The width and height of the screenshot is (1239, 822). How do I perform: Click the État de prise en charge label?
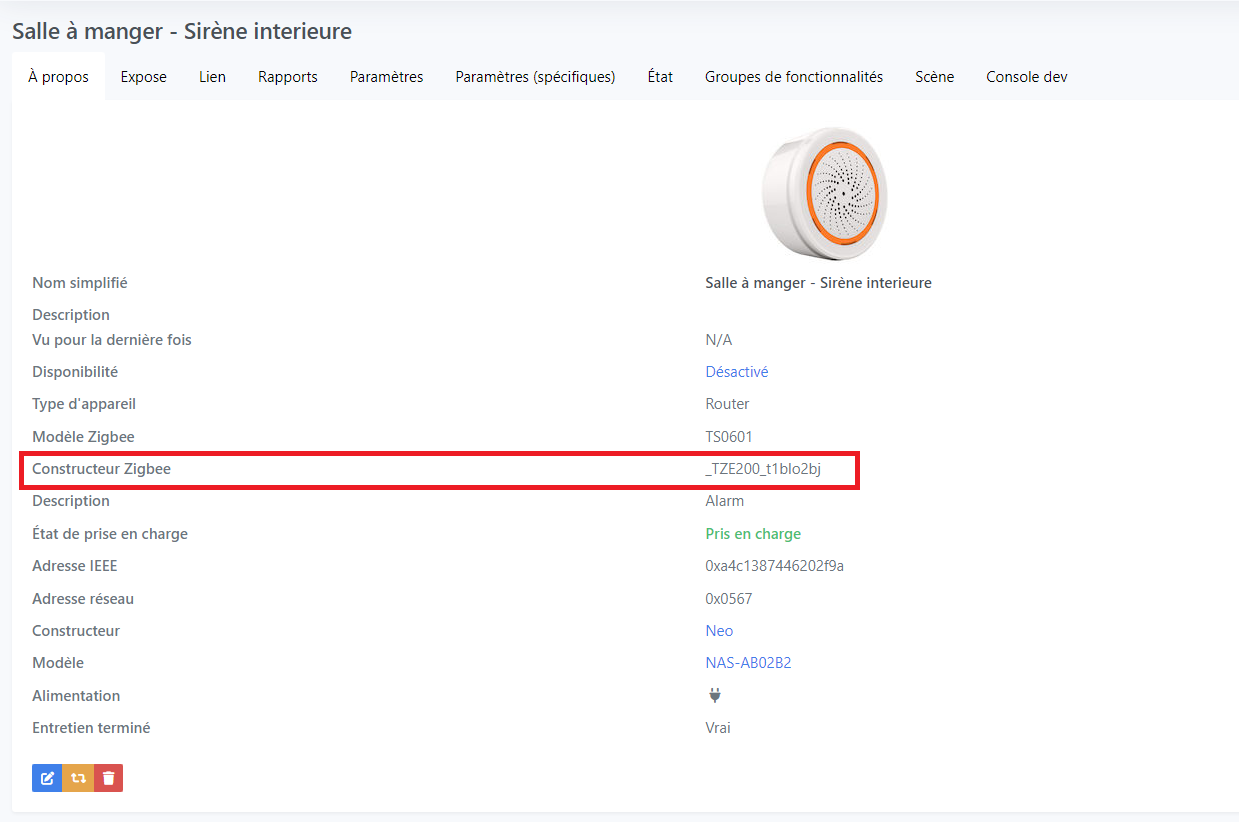(x=110, y=534)
